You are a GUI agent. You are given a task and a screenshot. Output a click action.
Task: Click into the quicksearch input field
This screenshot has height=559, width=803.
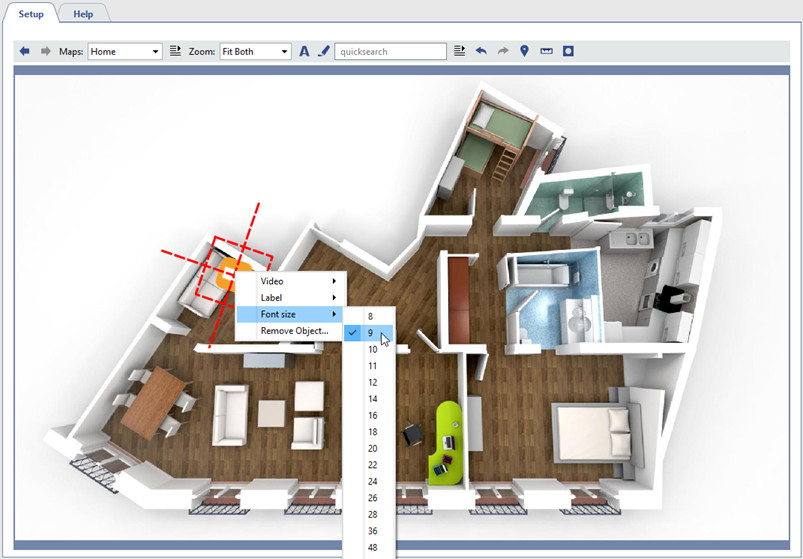pyautogui.click(x=390, y=51)
